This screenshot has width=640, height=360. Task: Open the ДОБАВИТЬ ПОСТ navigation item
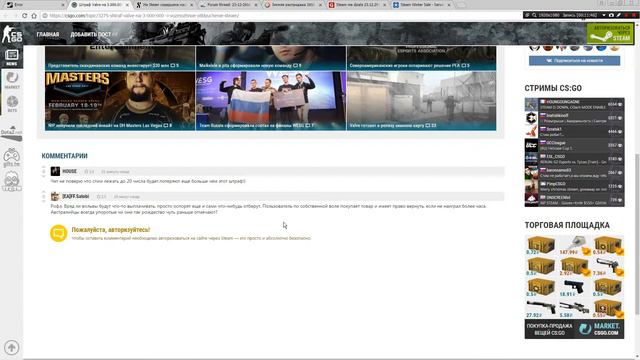[91, 34]
